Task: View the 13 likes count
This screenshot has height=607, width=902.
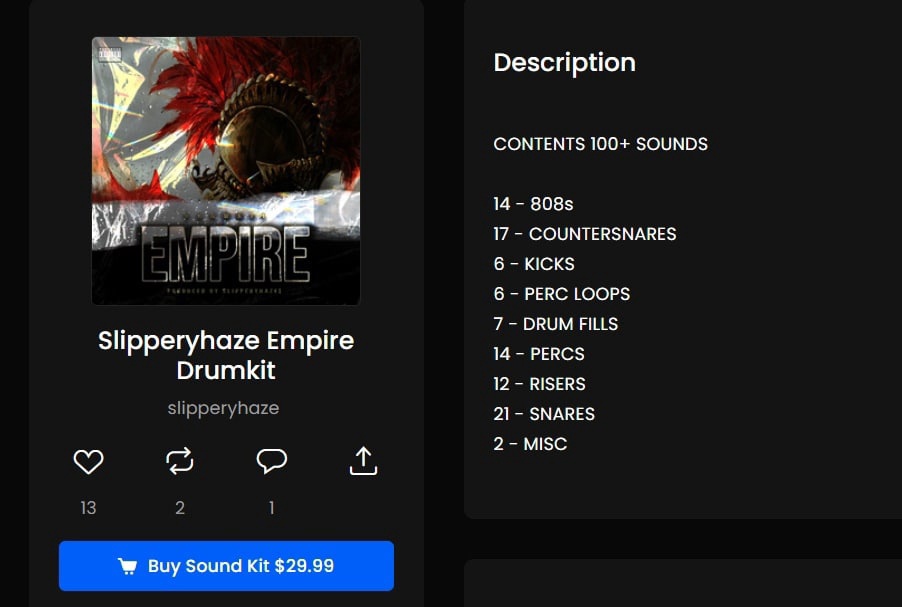Action: (88, 508)
